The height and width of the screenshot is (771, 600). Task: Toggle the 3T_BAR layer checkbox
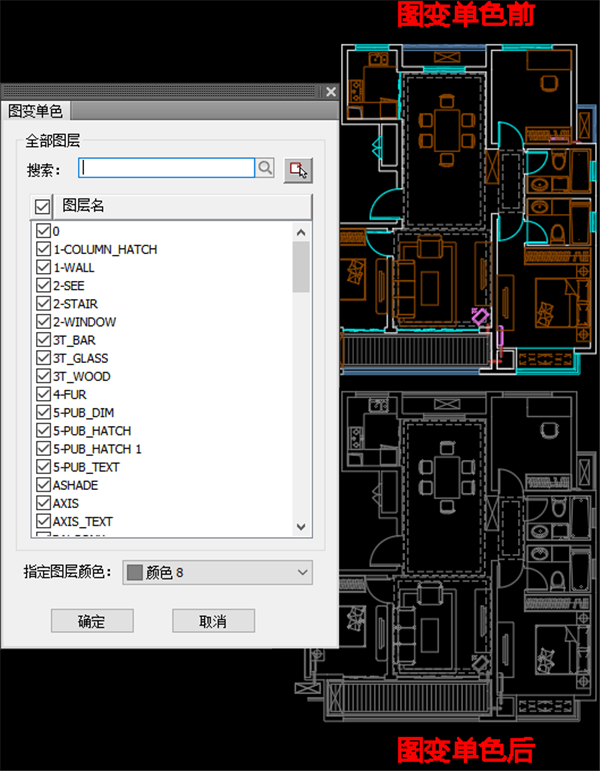tap(43, 340)
